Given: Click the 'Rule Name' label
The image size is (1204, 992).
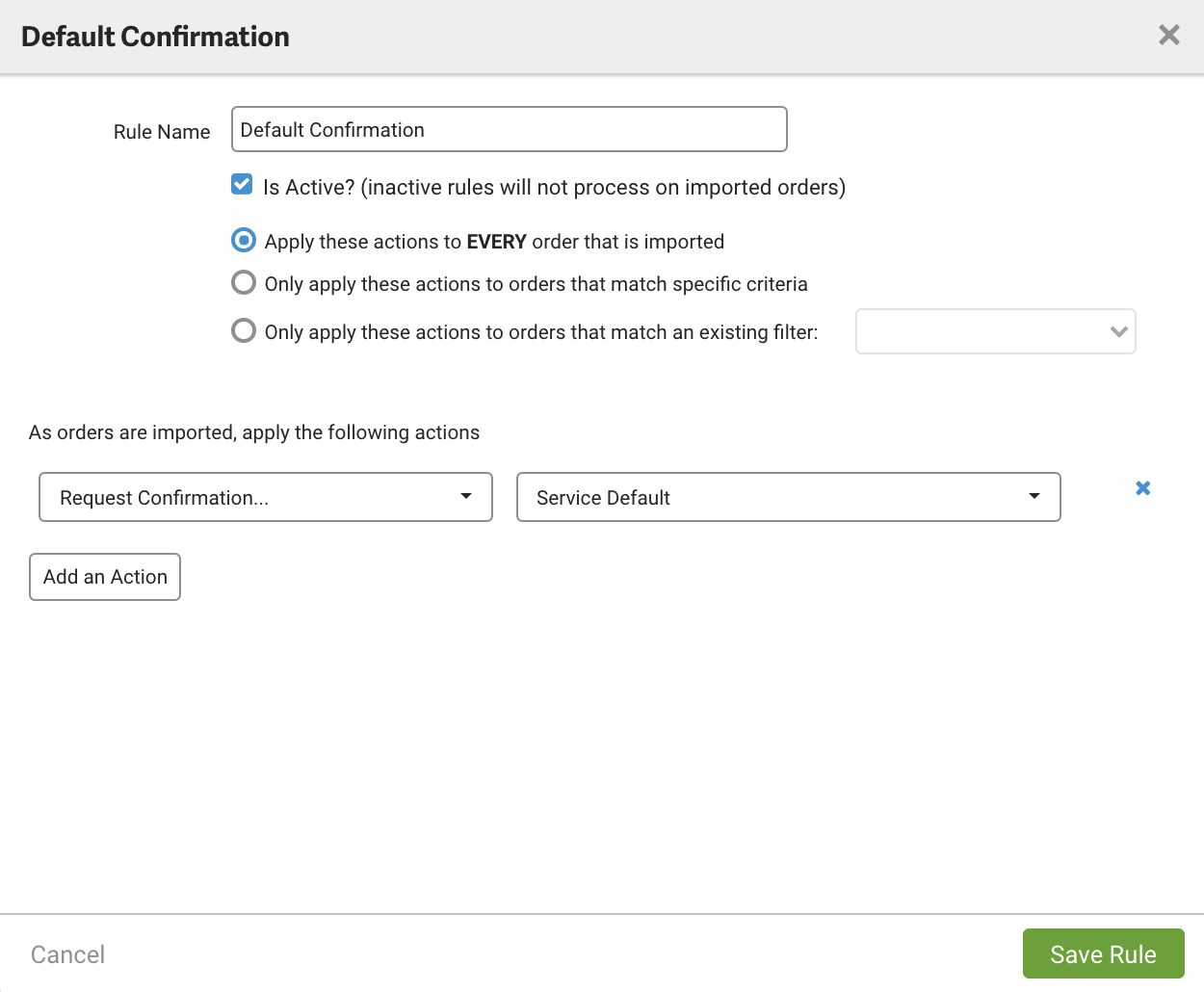Looking at the screenshot, I should (x=162, y=132).
